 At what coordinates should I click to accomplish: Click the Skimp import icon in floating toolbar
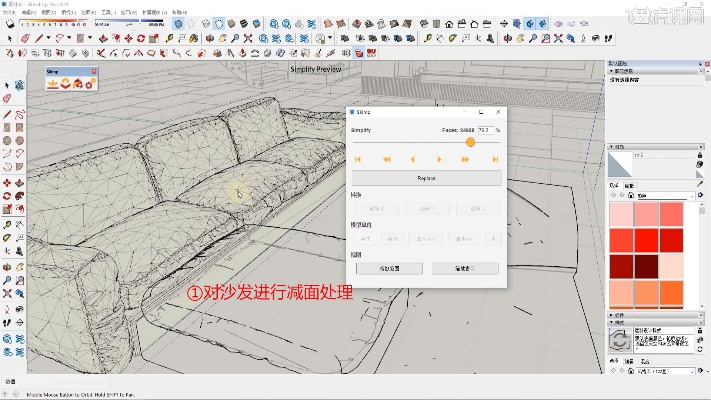(x=54, y=84)
